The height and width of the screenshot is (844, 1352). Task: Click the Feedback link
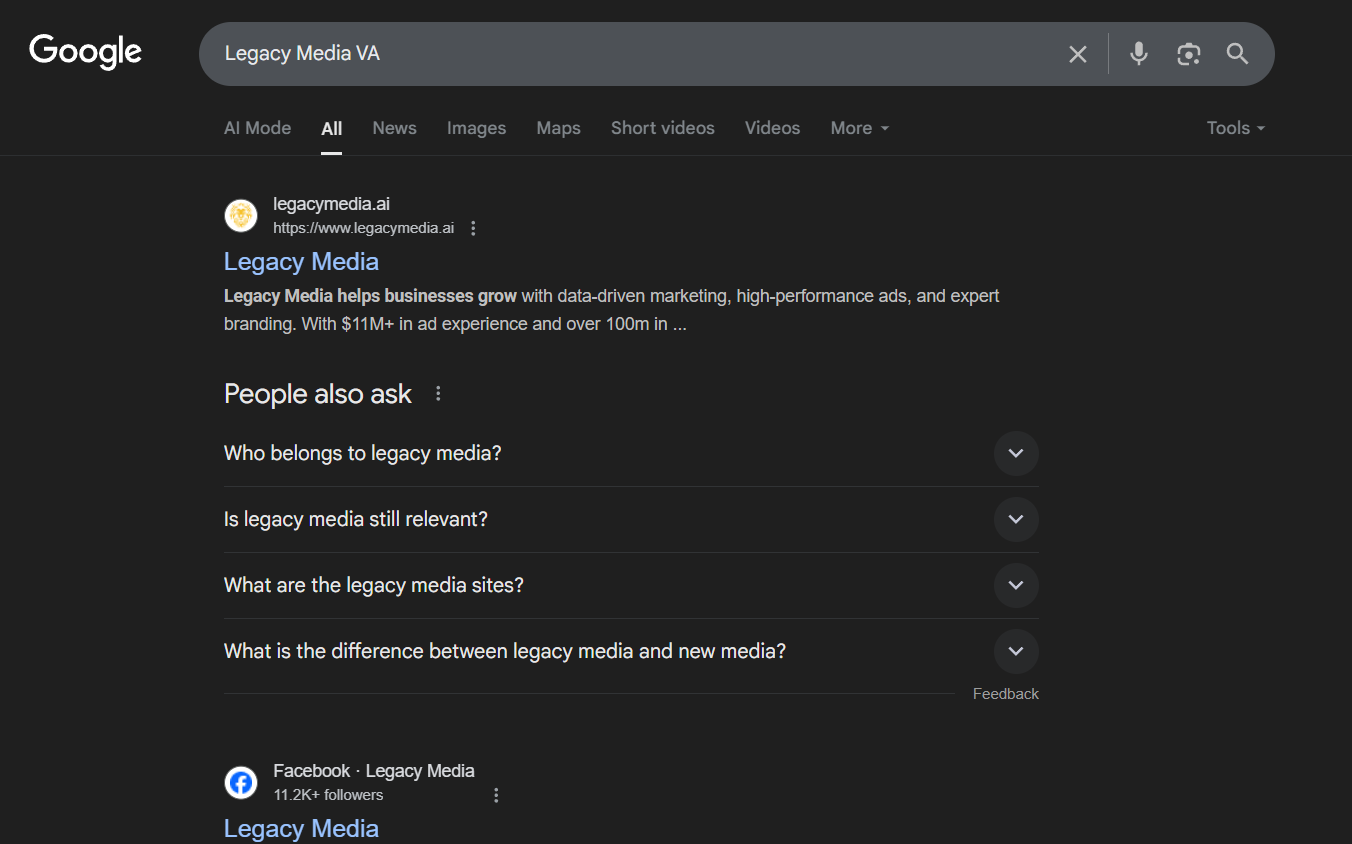(x=1006, y=694)
